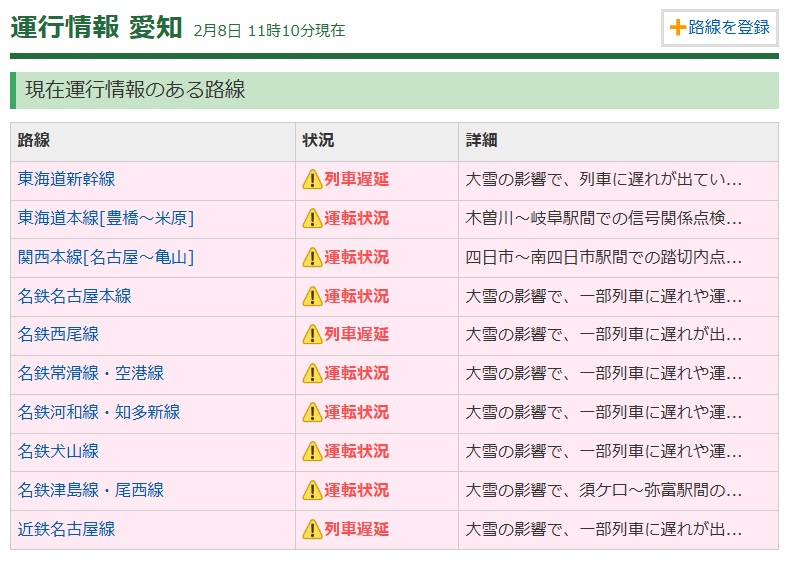792x562 pixels.
Task: Click the 現在運行情報のある路線 section heading
Action: click(x=135, y=90)
